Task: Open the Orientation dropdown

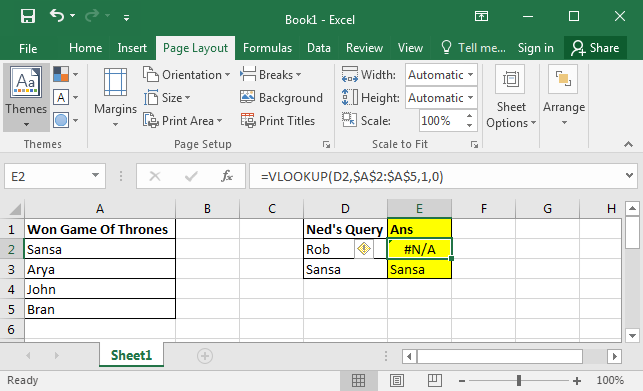Action: [x=187, y=75]
